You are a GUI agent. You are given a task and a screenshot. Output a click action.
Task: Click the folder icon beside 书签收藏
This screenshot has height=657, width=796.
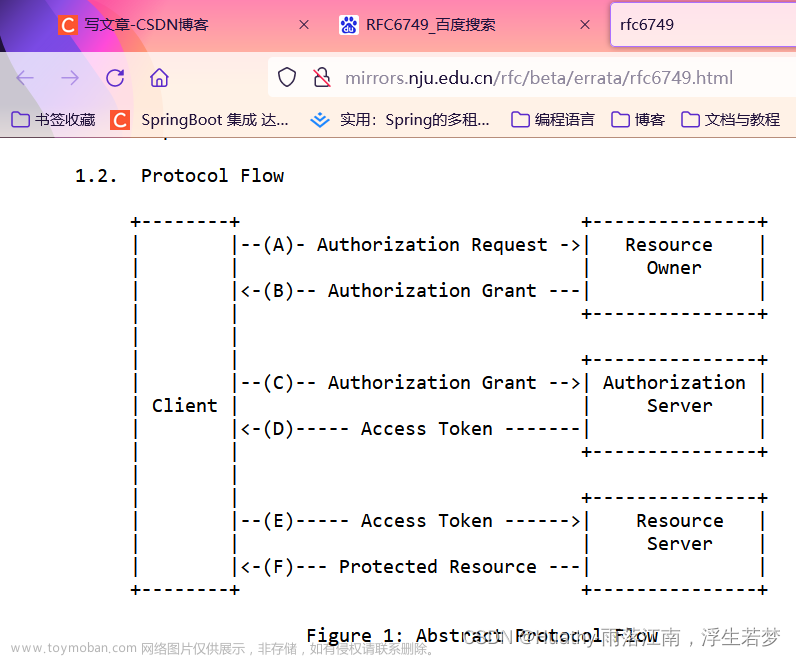pyautogui.click(x=20, y=120)
